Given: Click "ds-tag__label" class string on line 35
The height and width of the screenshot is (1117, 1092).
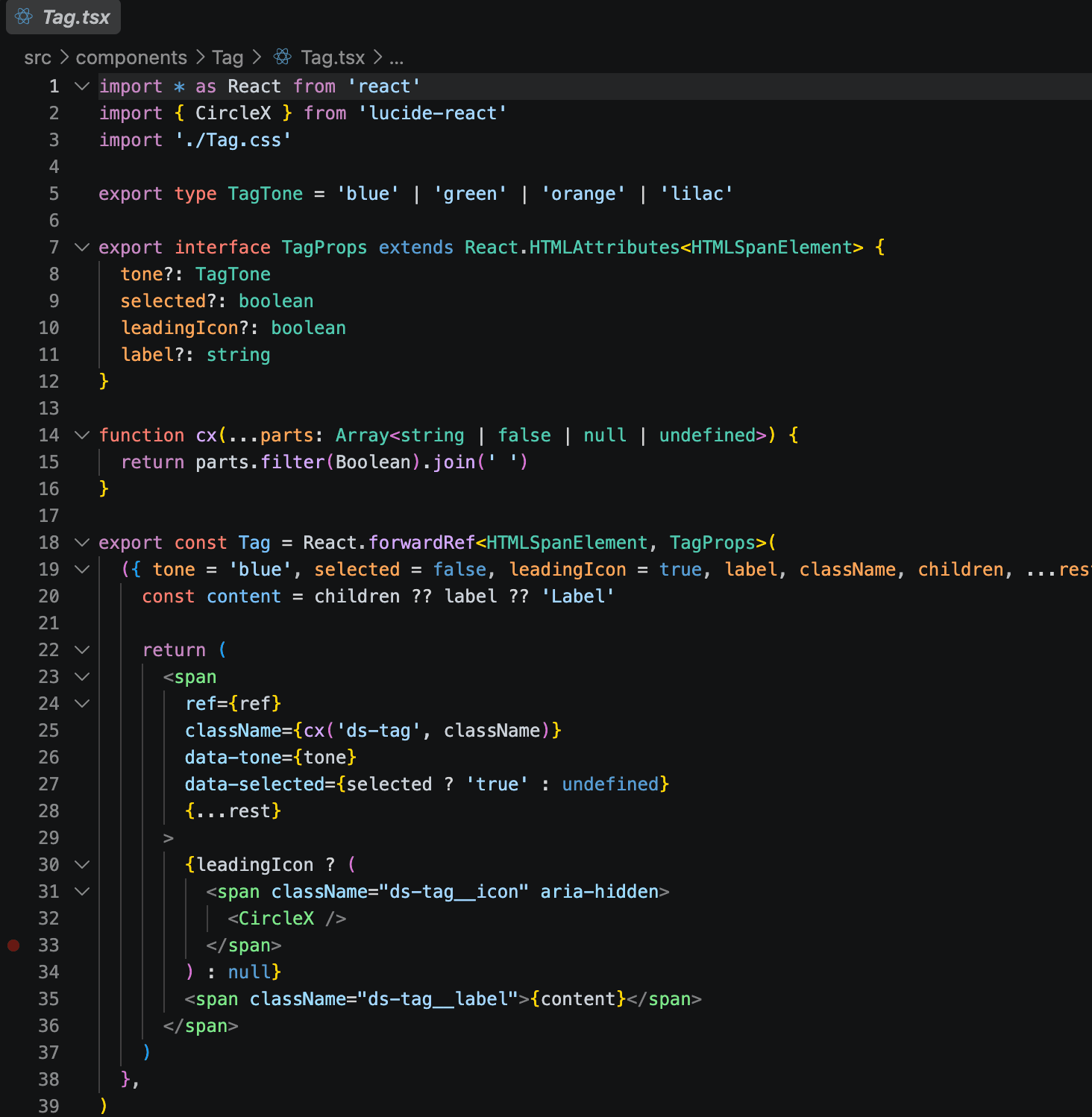Looking at the screenshot, I should [x=438, y=999].
